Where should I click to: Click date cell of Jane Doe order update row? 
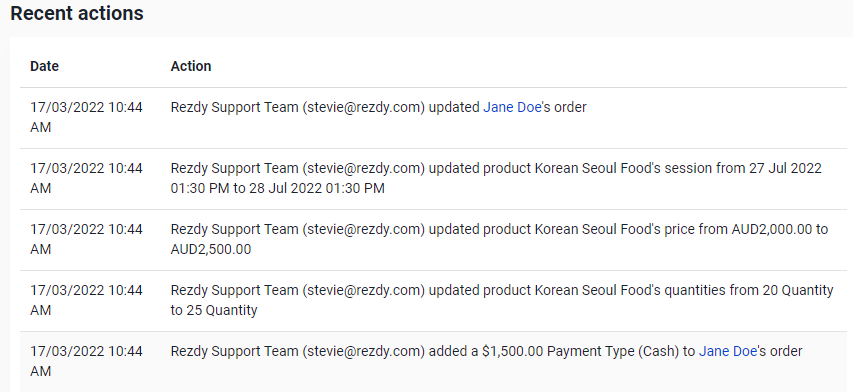tap(86, 117)
